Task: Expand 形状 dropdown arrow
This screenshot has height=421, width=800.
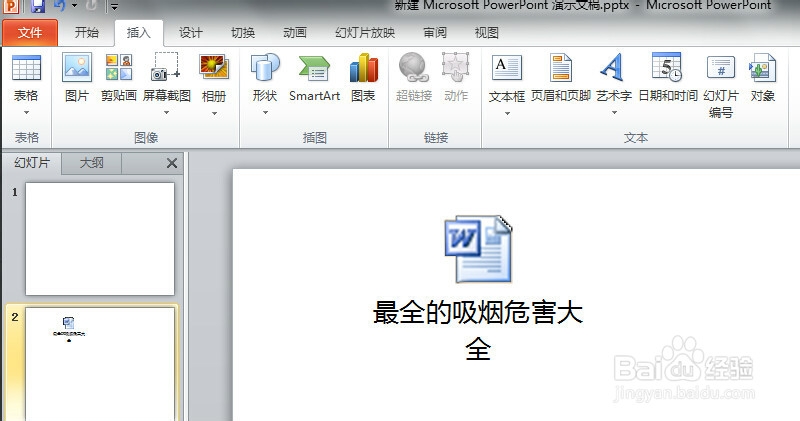Action: pyautogui.click(x=265, y=113)
